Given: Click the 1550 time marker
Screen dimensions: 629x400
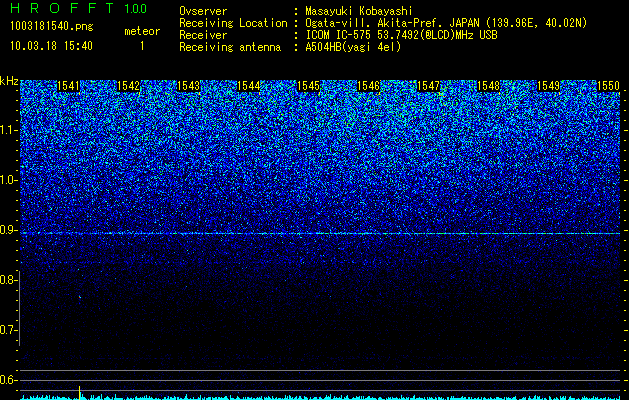Looking at the screenshot, I should tap(609, 86).
